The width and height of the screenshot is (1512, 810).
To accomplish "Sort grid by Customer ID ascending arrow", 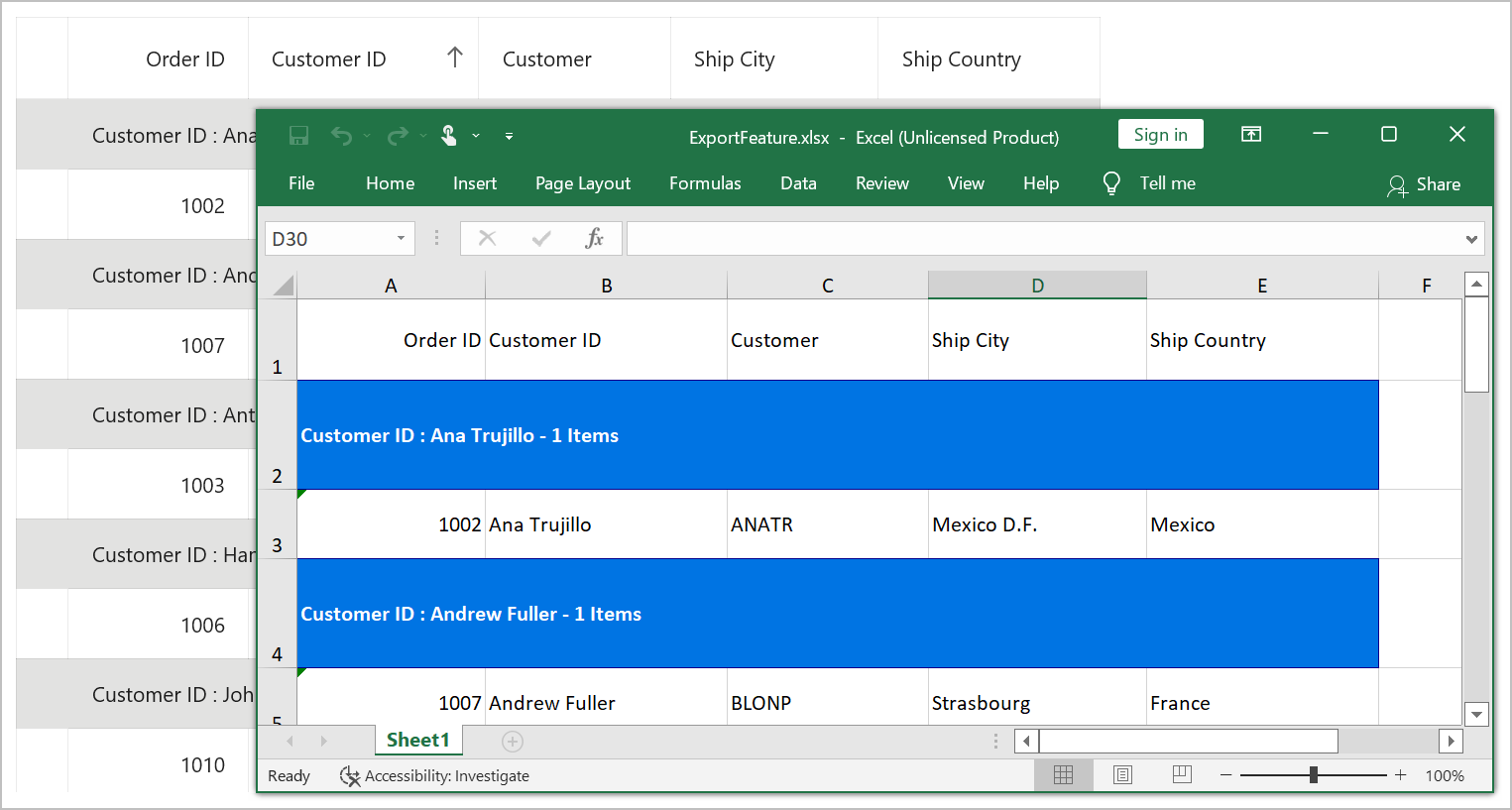I will coord(455,58).
